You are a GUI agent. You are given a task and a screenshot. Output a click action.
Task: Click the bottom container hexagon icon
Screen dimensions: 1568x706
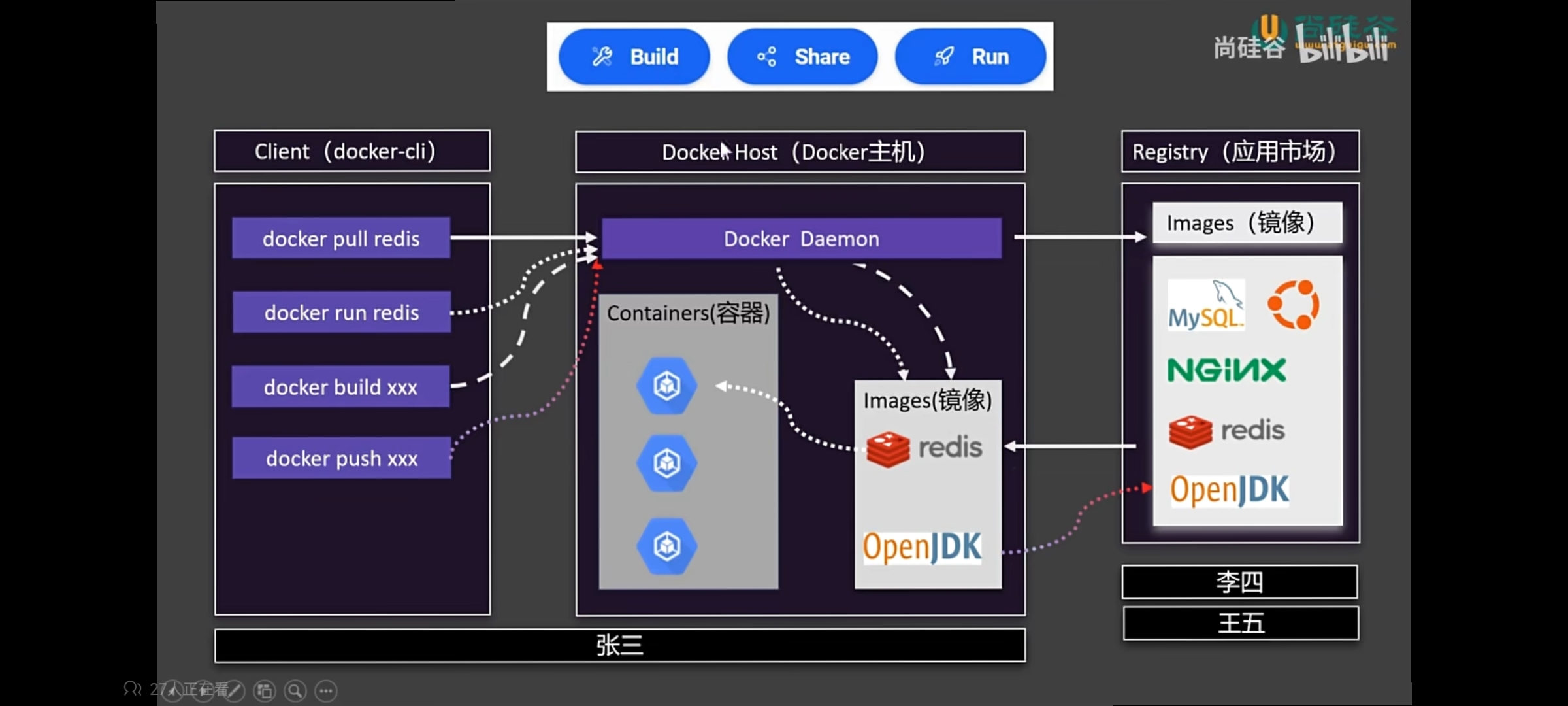click(666, 546)
